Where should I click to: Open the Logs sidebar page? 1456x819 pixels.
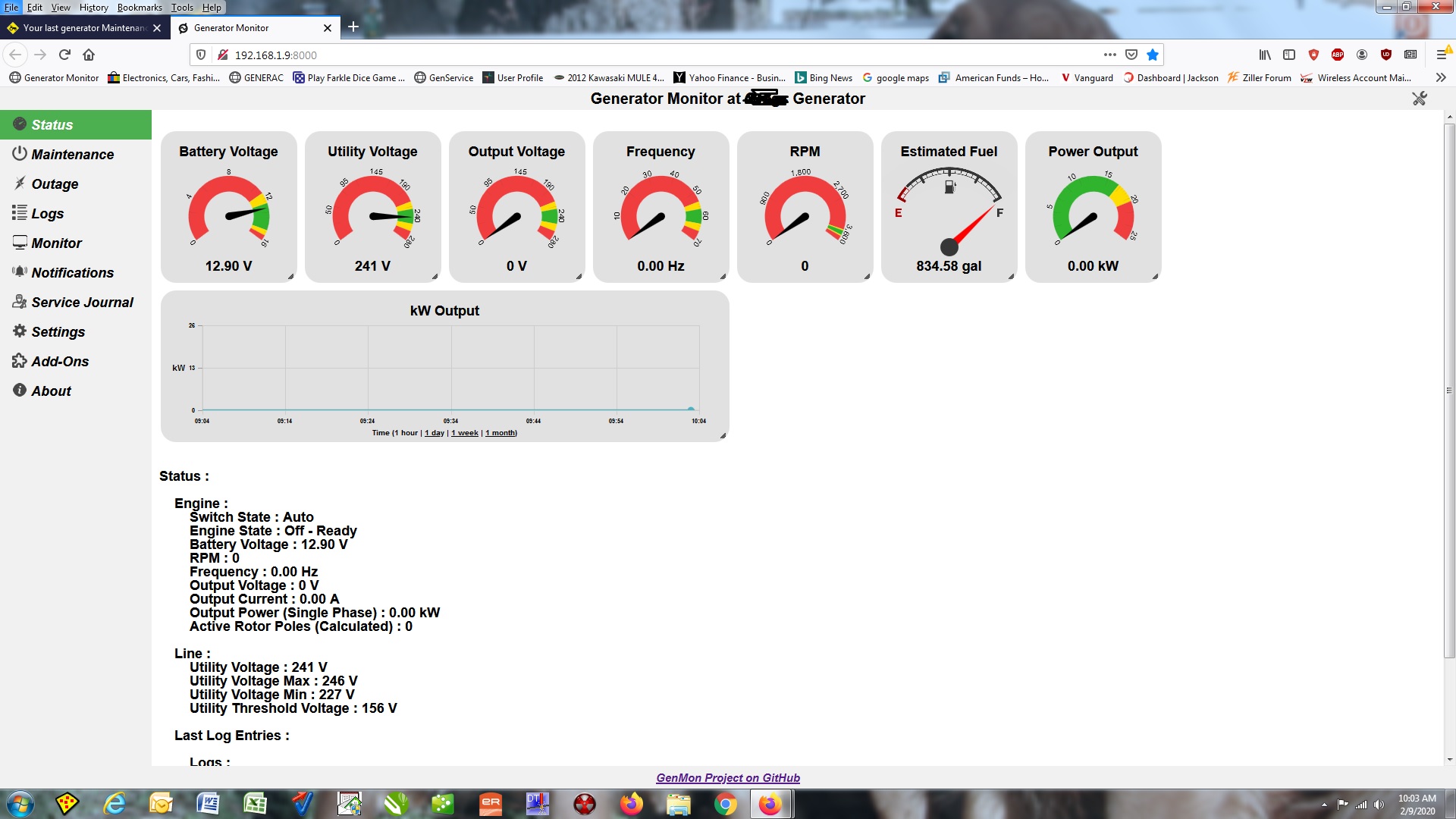(47, 213)
